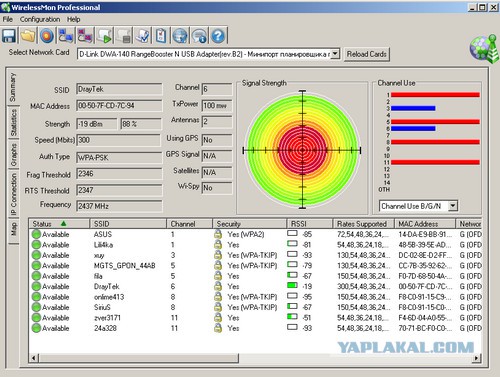Image resolution: width=500 pixels, height=377 pixels.
Task: Click the SSID field showing DrayTek
Action: pos(119,89)
